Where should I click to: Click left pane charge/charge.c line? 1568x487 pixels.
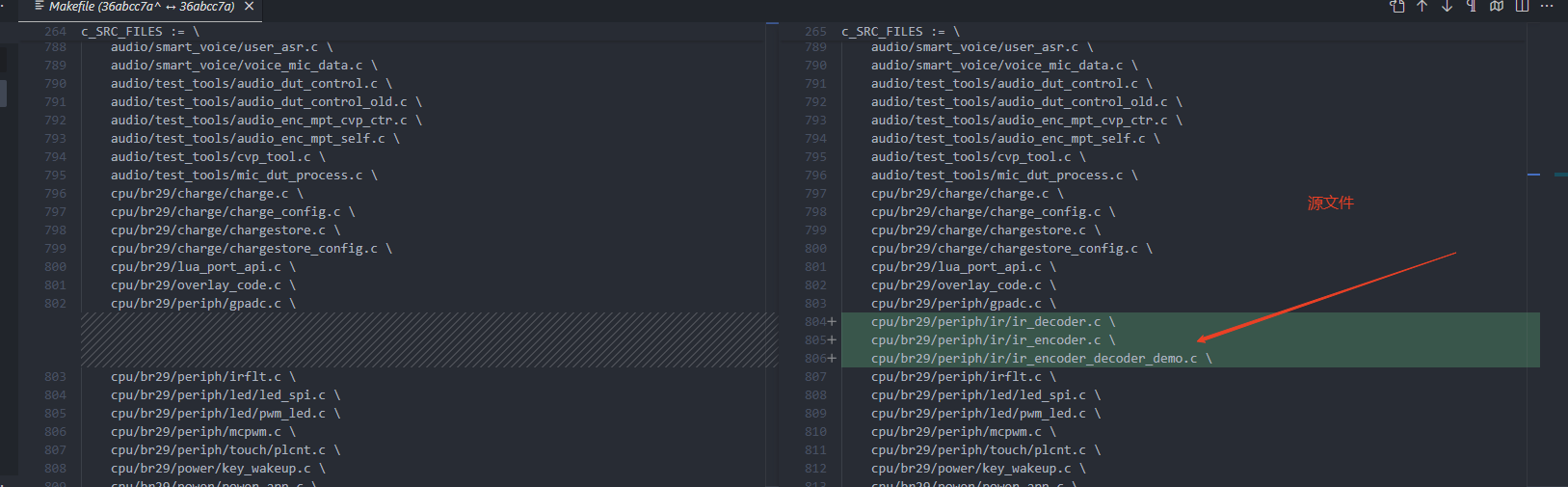tap(207, 194)
